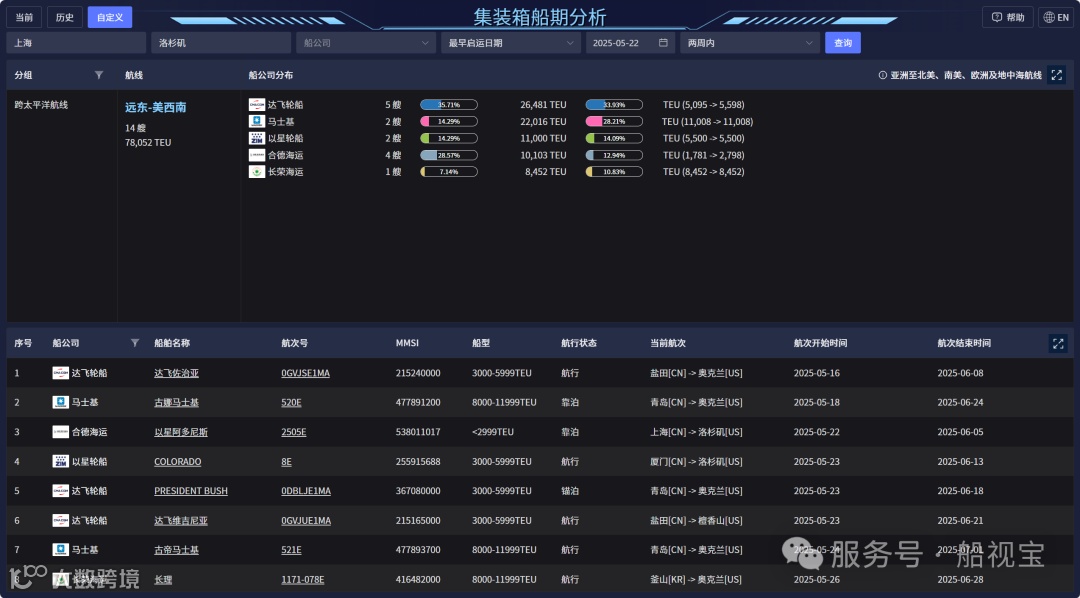Image resolution: width=1080 pixels, height=598 pixels.
Task: Select MMSI value 538011017
Action: 418,432
